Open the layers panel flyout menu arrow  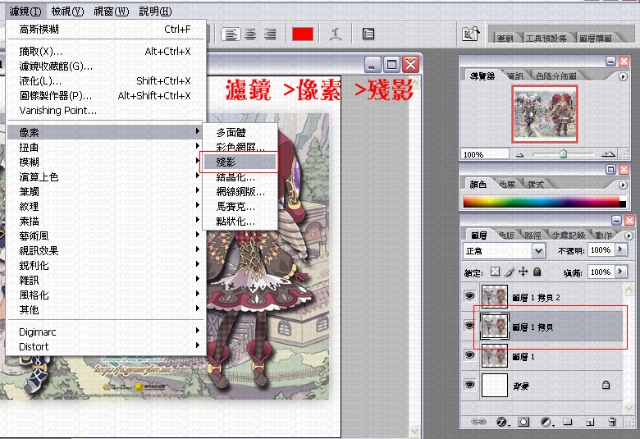[x=628, y=235]
